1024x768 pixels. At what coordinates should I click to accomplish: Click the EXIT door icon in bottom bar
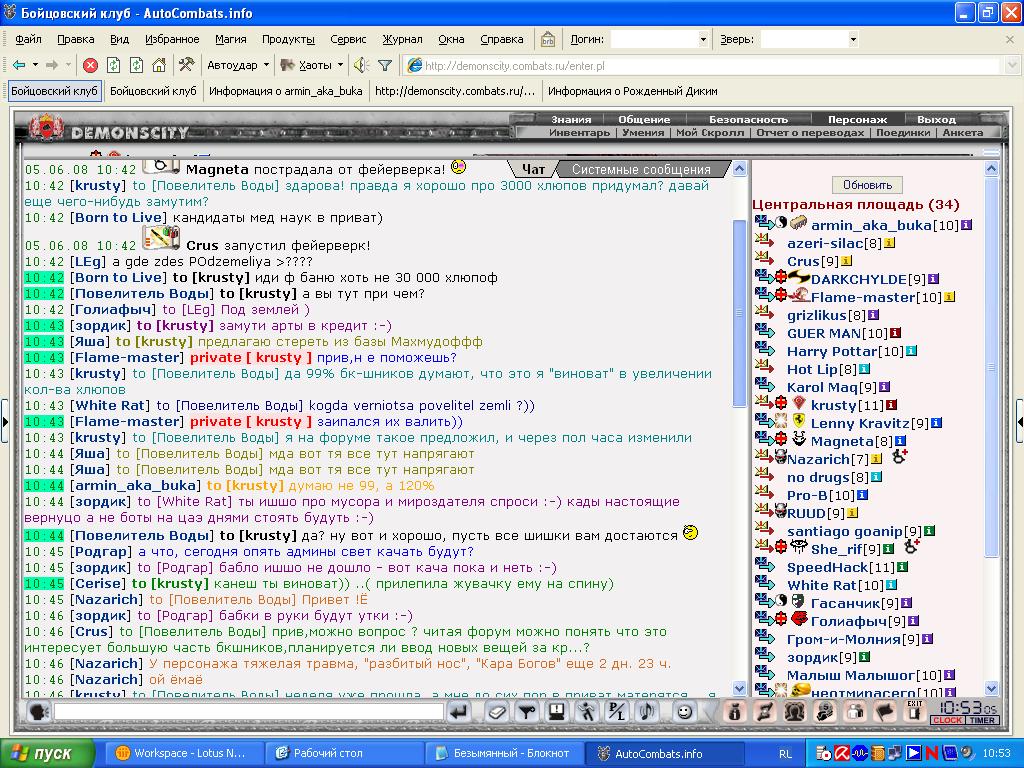coord(914,711)
